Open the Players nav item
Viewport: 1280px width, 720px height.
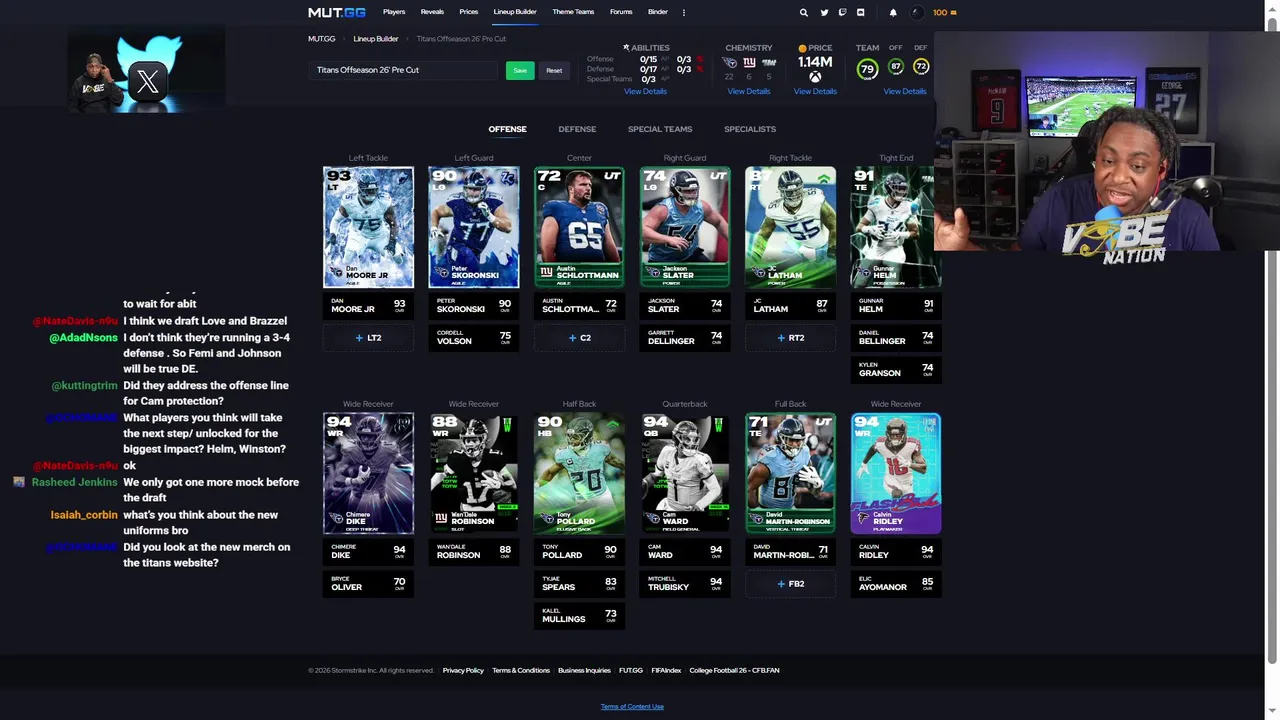pos(394,12)
